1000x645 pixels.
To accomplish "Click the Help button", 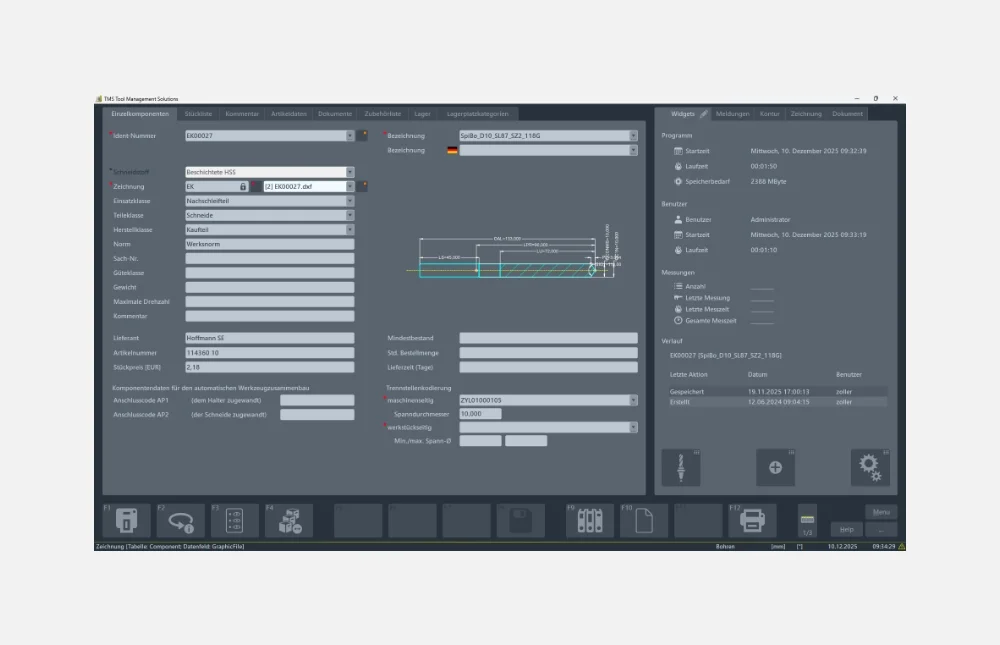I will (846, 529).
